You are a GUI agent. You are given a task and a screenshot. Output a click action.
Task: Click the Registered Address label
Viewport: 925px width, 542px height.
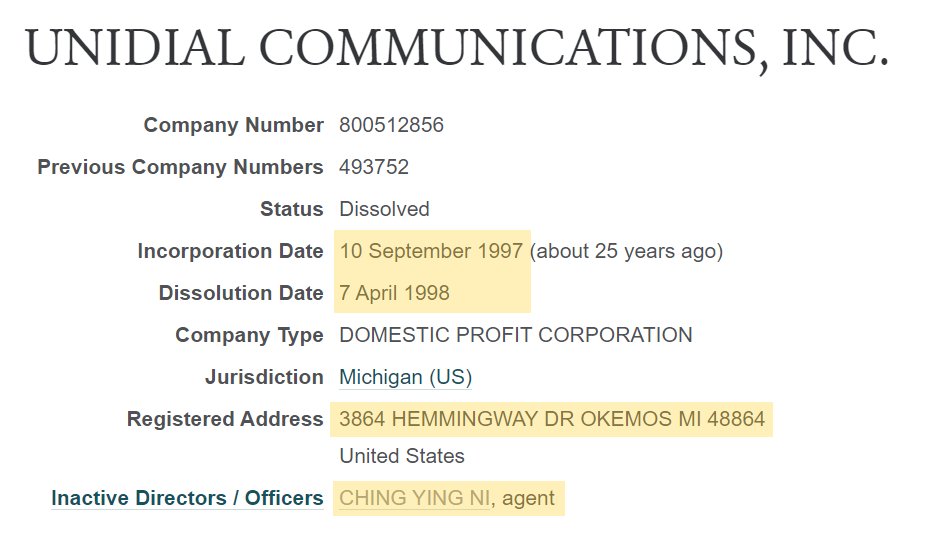tap(225, 420)
